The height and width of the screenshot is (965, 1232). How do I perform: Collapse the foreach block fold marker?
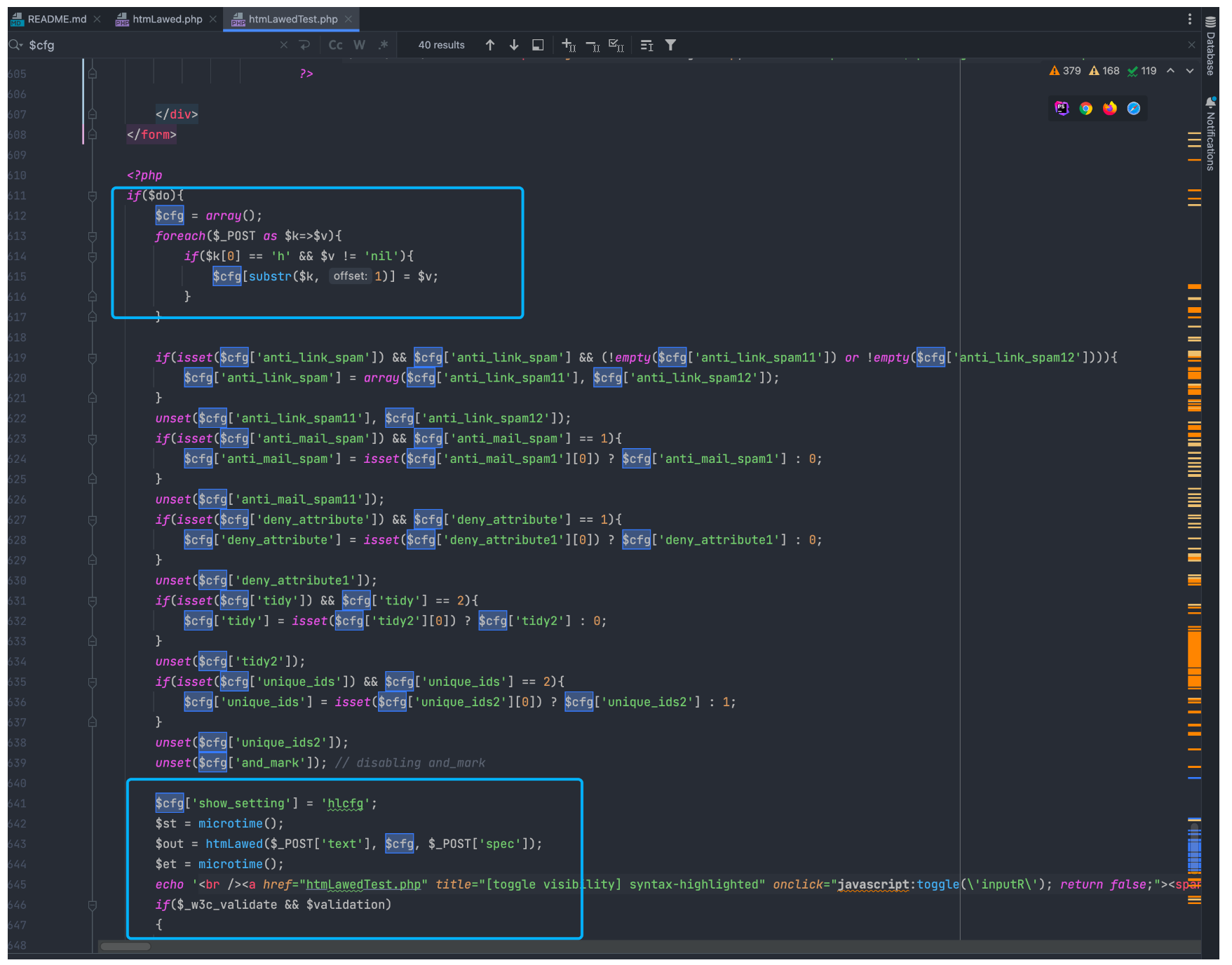[93, 236]
